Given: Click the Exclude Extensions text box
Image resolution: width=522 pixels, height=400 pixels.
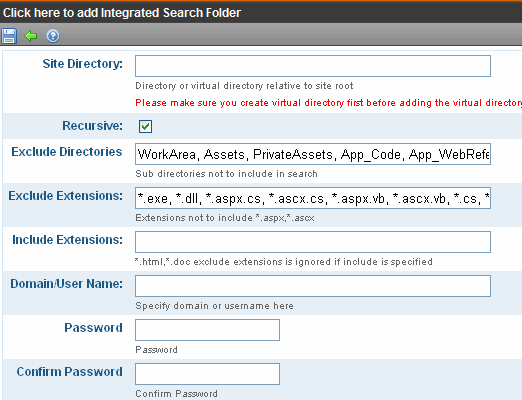Looking at the screenshot, I should [x=313, y=198].
